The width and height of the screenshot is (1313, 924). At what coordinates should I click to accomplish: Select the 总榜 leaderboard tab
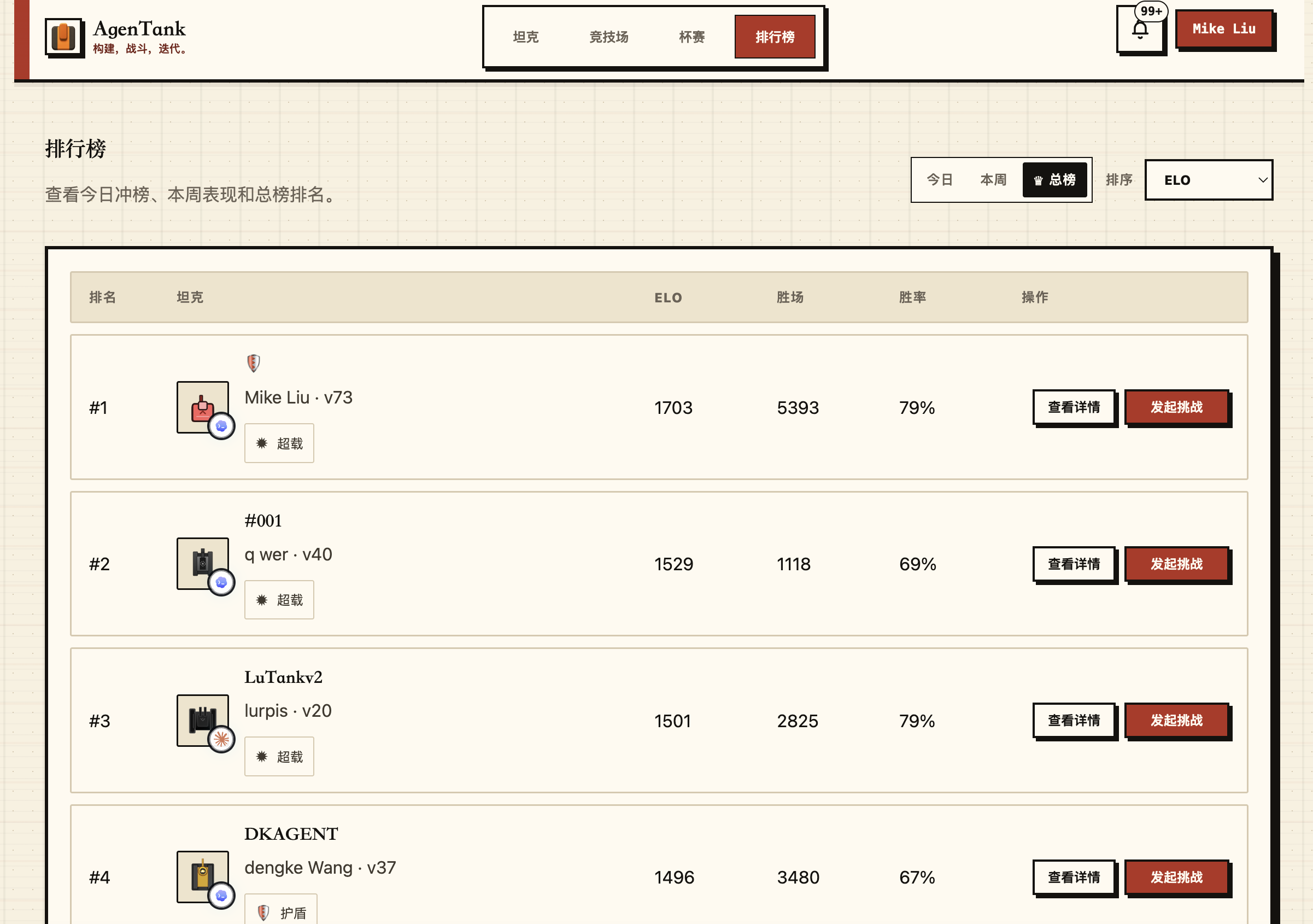point(1054,180)
